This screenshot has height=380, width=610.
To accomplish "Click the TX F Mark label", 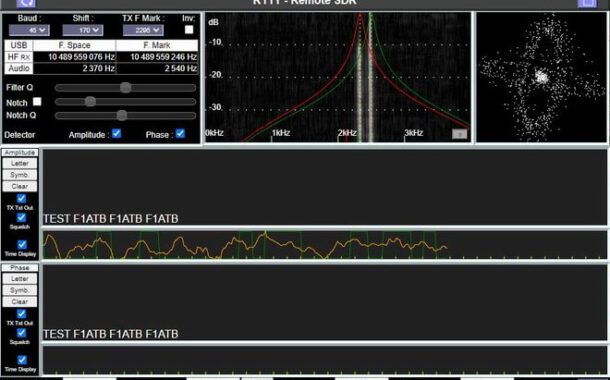I will [x=144, y=18].
